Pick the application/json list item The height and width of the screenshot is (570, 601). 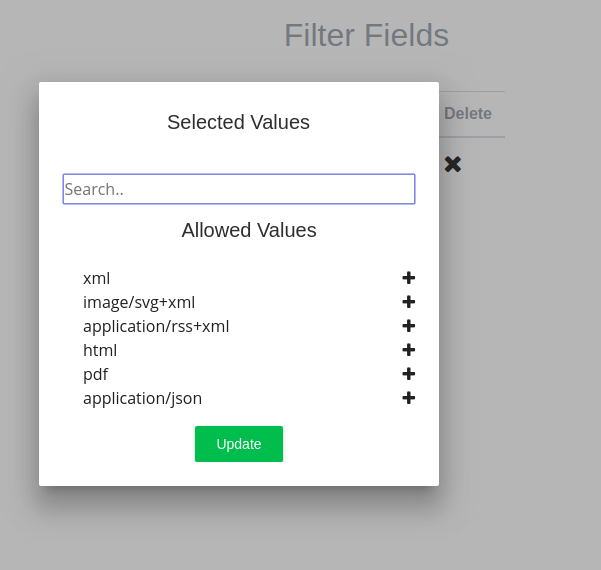[x=142, y=398]
